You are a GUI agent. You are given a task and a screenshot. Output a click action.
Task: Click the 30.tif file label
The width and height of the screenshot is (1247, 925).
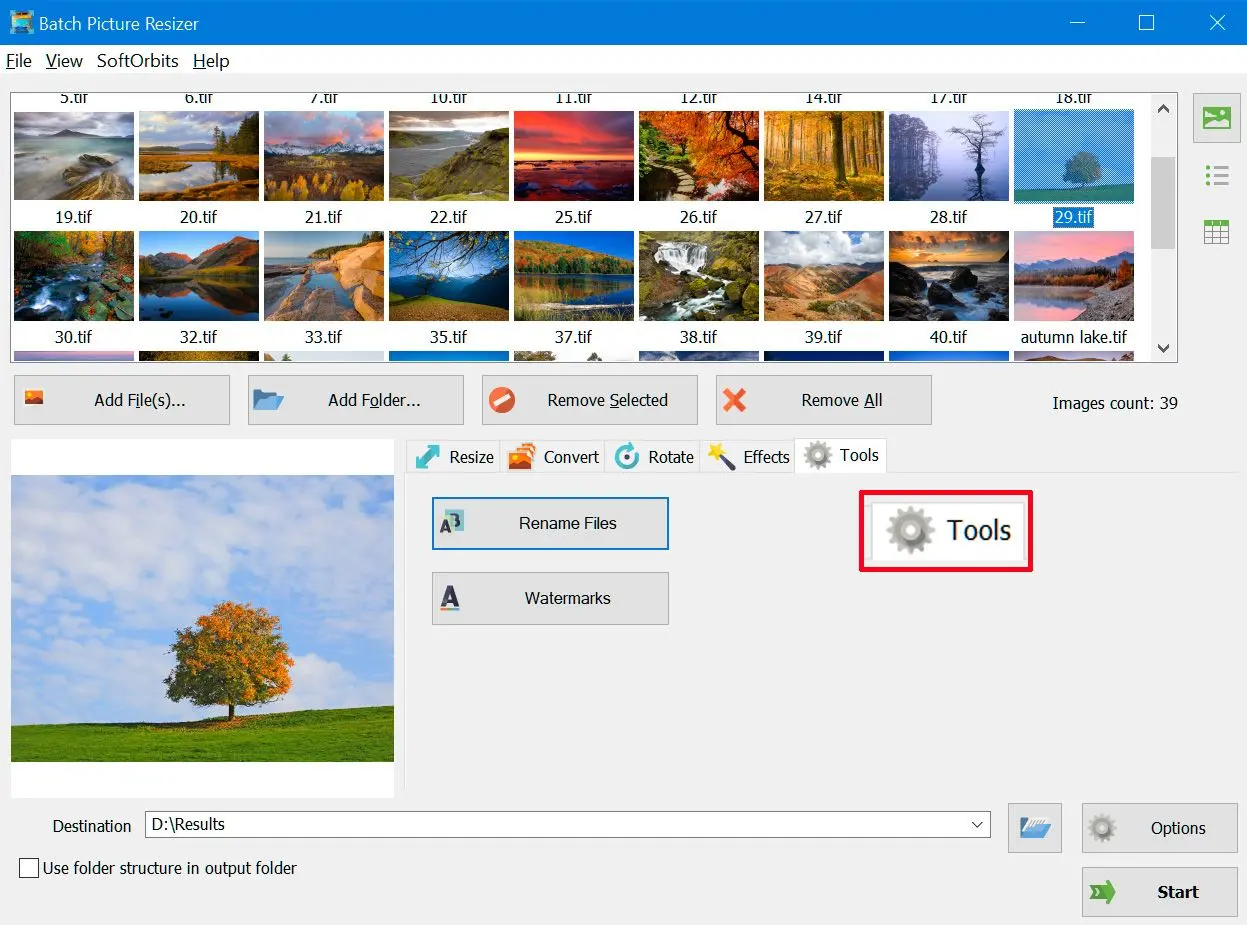pyautogui.click(x=73, y=337)
